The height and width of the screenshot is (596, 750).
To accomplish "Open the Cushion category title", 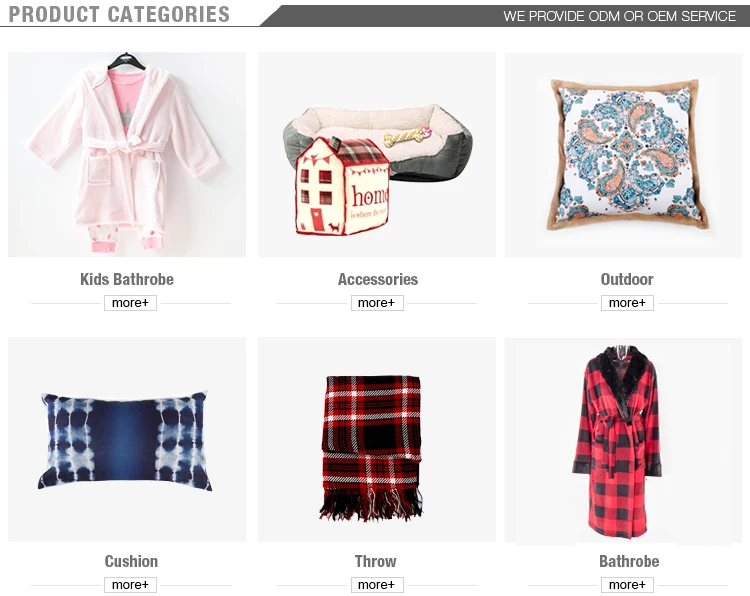I will click(x=131, y=561).
